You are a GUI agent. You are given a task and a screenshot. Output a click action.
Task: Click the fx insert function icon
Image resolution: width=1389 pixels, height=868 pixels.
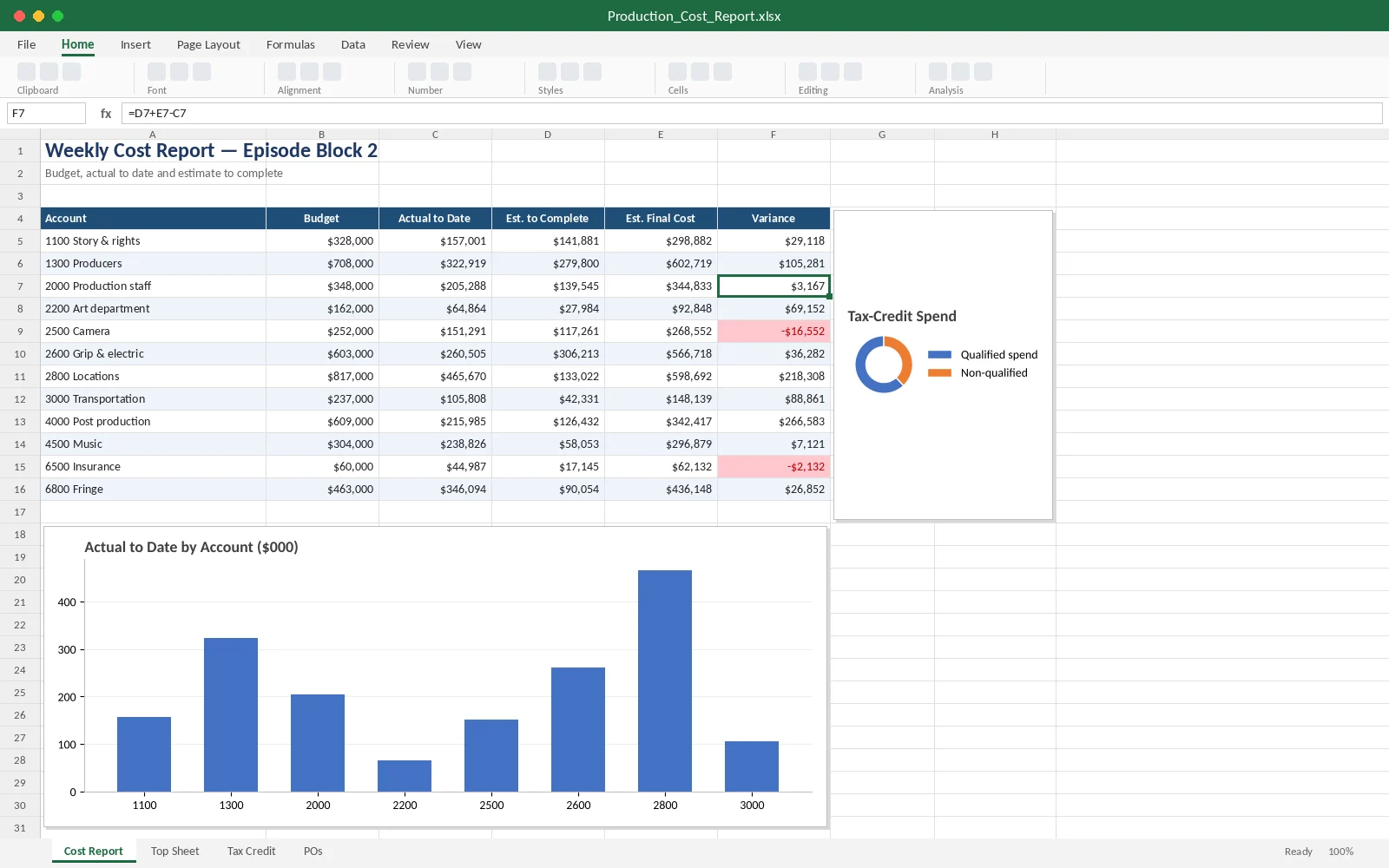tap(106, 114)
